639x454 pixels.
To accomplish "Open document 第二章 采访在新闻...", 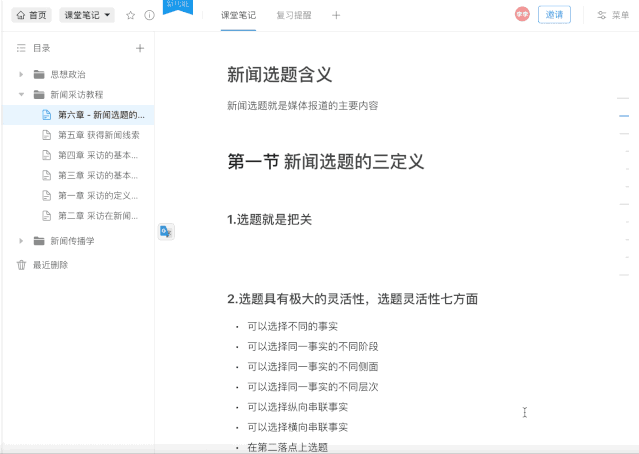I will pyautogui.click(x=78, y=216).
